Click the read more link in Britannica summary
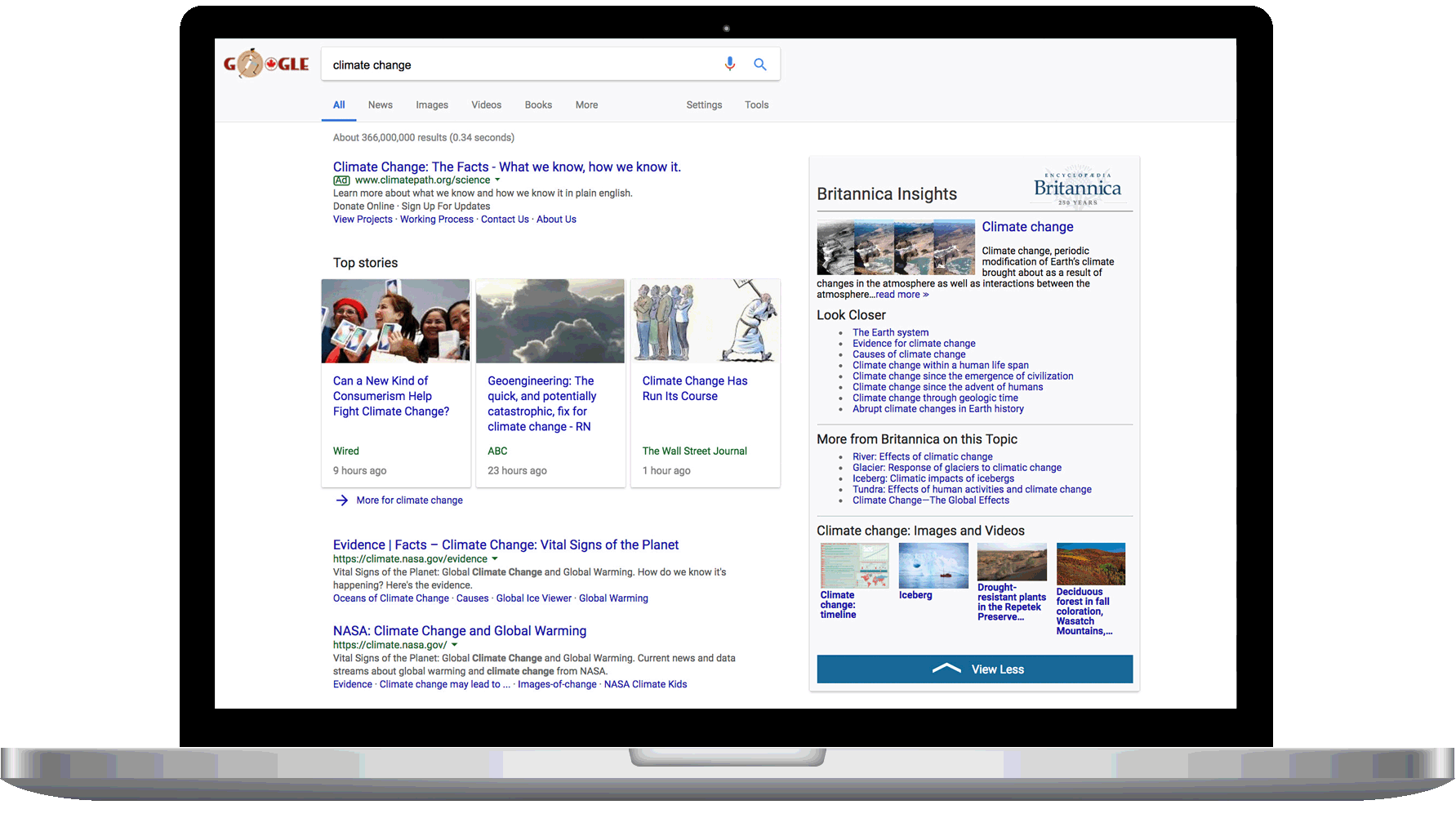 [902, 295]
